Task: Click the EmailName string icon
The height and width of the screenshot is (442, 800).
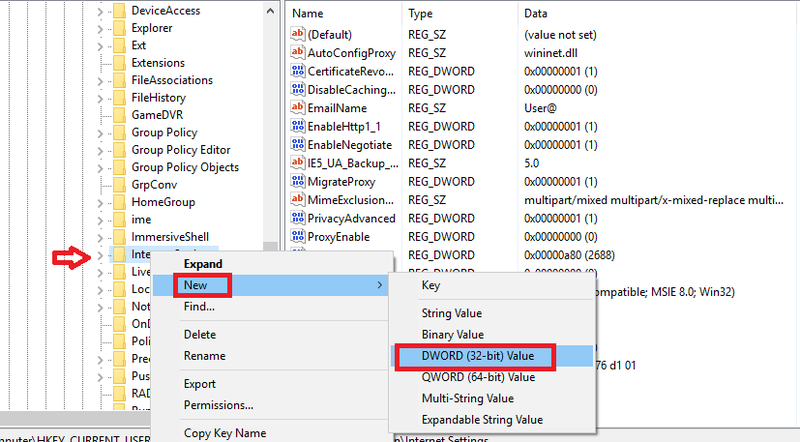Action: coord(298,108)
